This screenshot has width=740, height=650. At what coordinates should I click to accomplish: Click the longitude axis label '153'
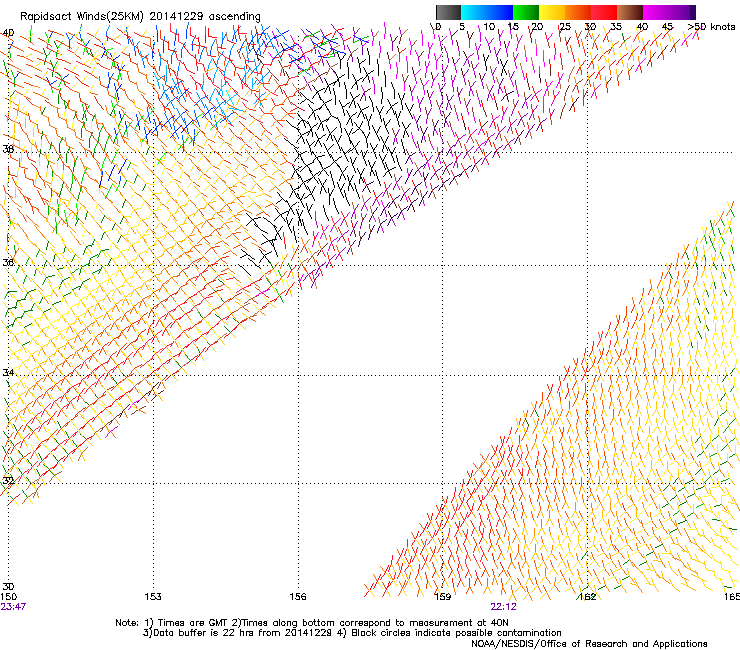click(153, 597)
